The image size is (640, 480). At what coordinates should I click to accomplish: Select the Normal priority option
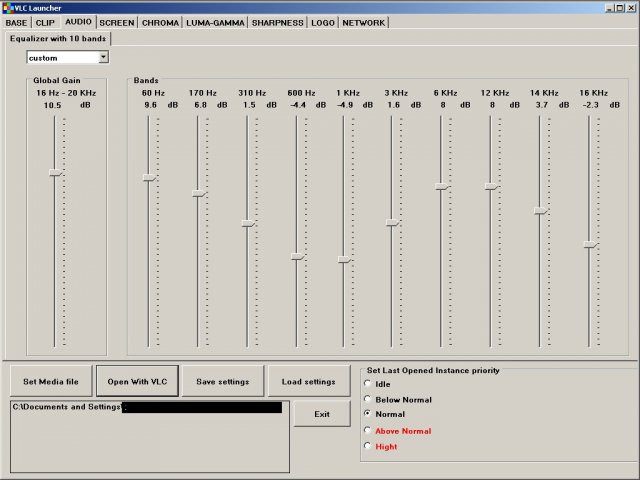[367, 414]
